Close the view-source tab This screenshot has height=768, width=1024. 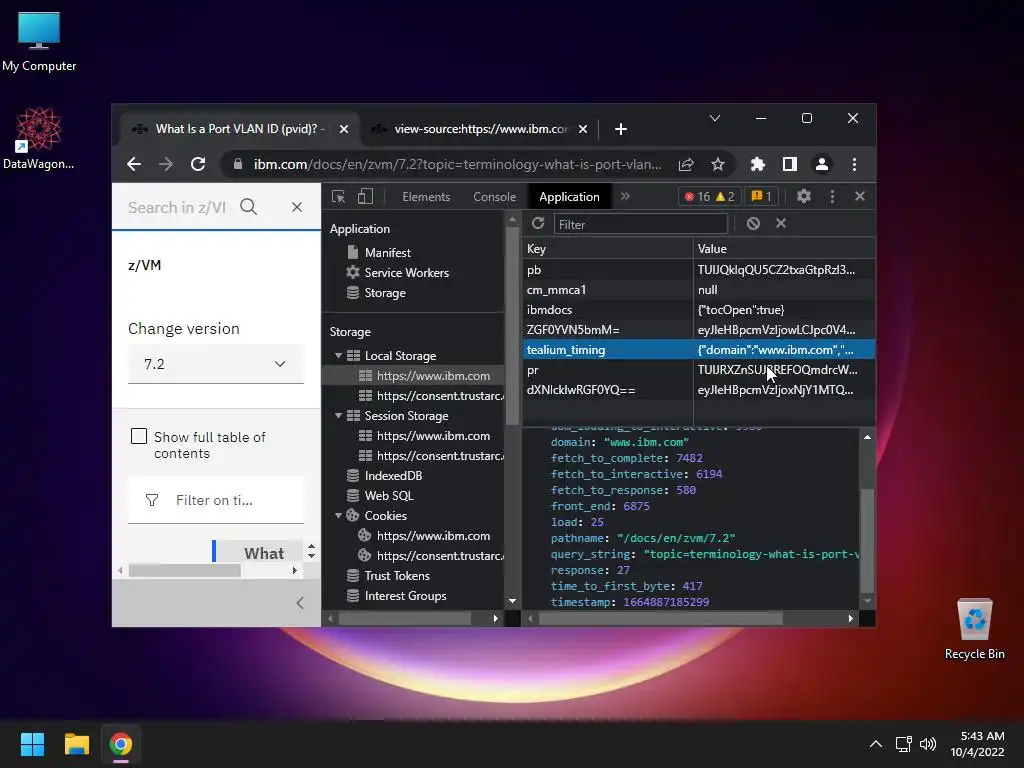click(x=583, y=129)
